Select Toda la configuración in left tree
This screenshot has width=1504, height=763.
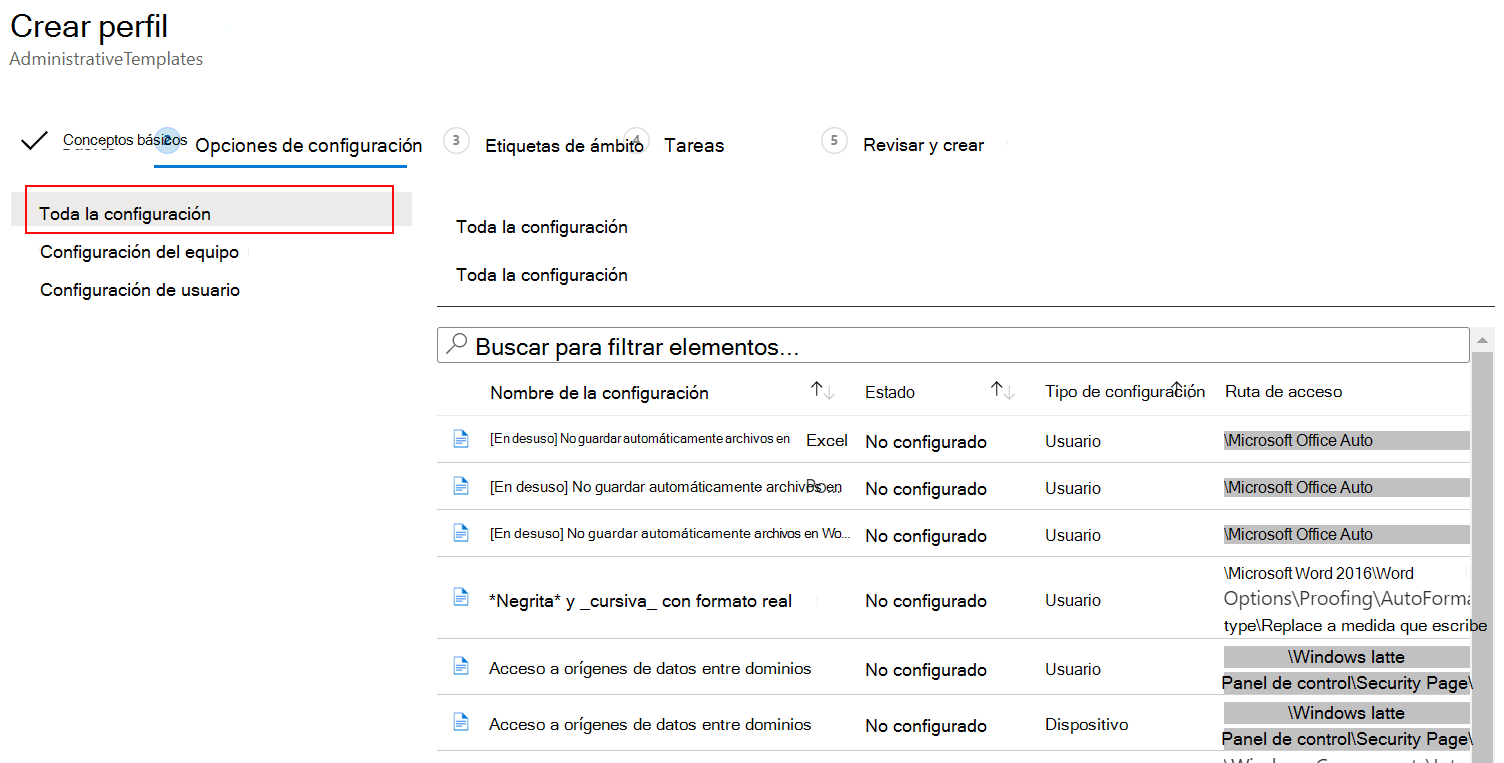pyautogui.click(x=209, y=210)
